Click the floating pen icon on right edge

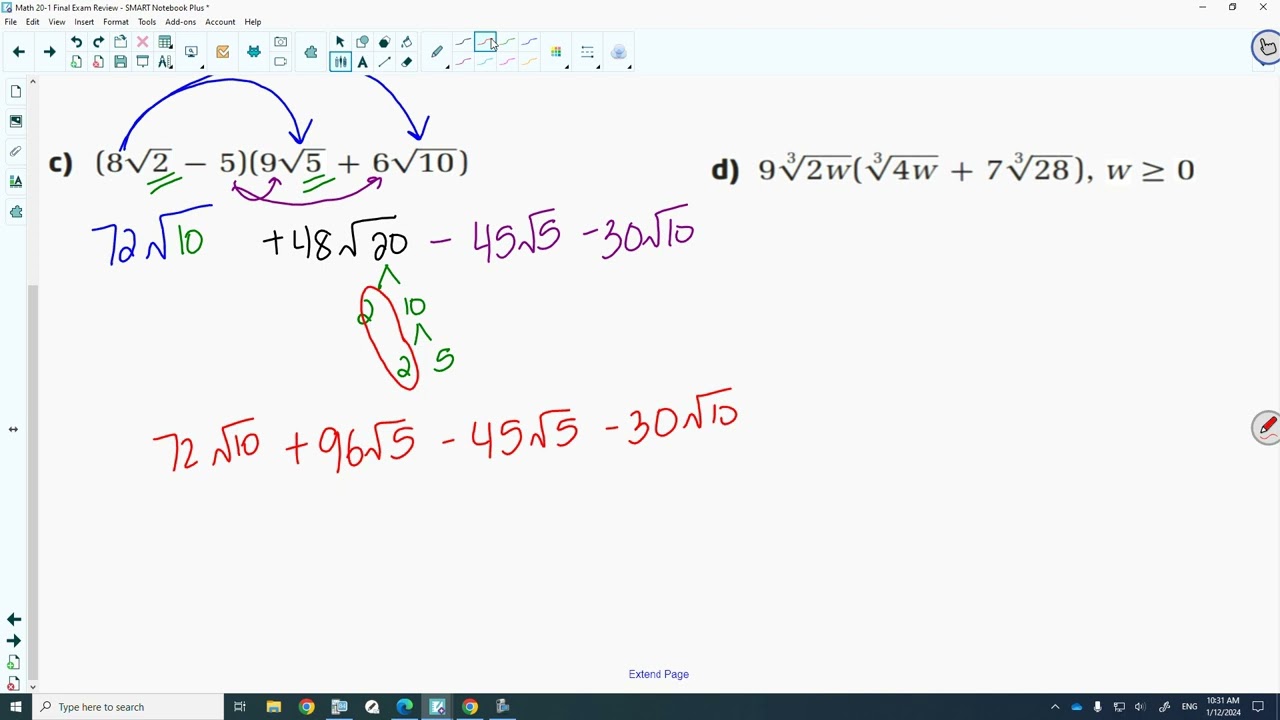click(1266, 427)
